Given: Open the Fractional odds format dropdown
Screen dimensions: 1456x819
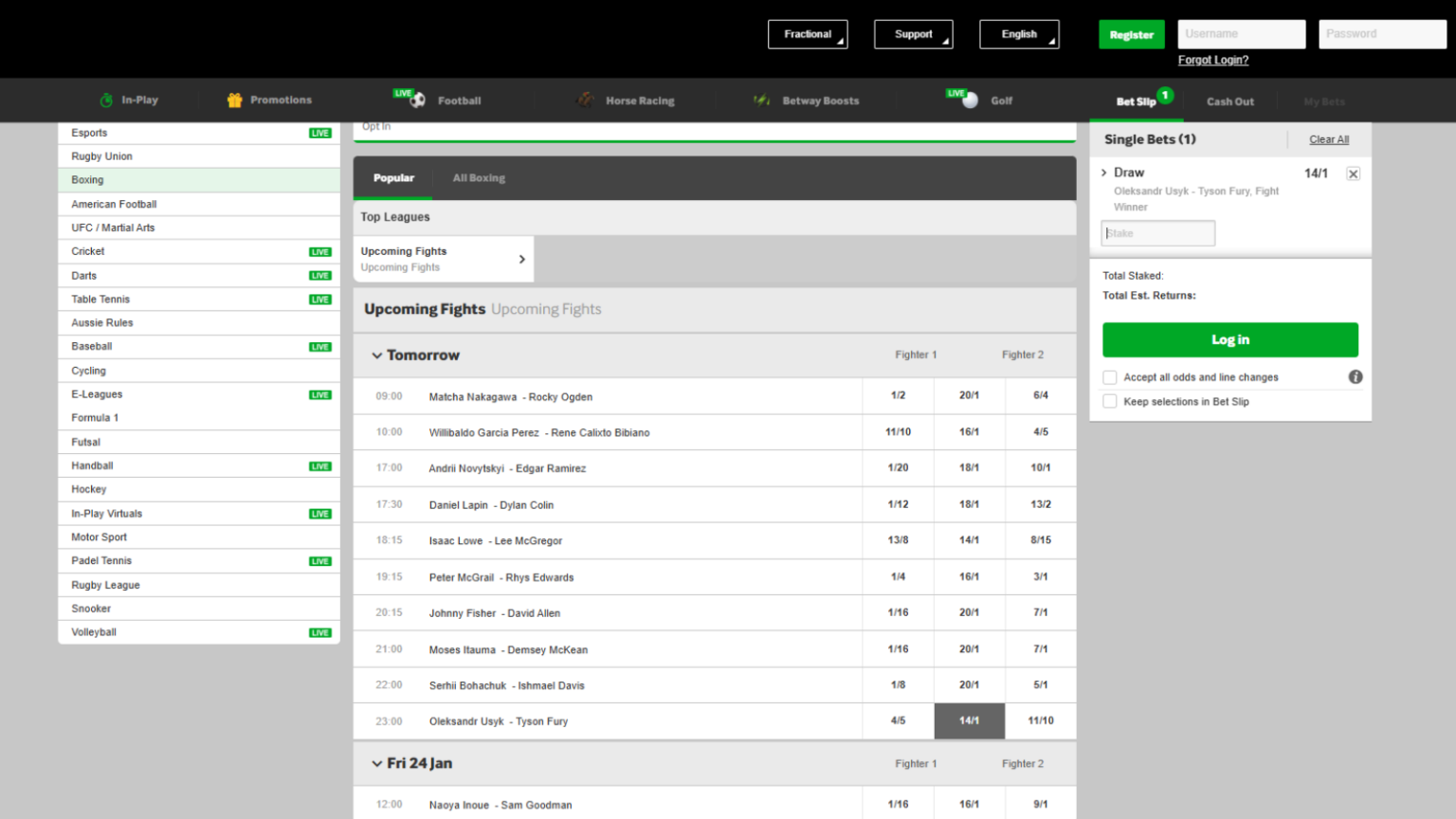Looking at the screenshot, I should point(808,34).
